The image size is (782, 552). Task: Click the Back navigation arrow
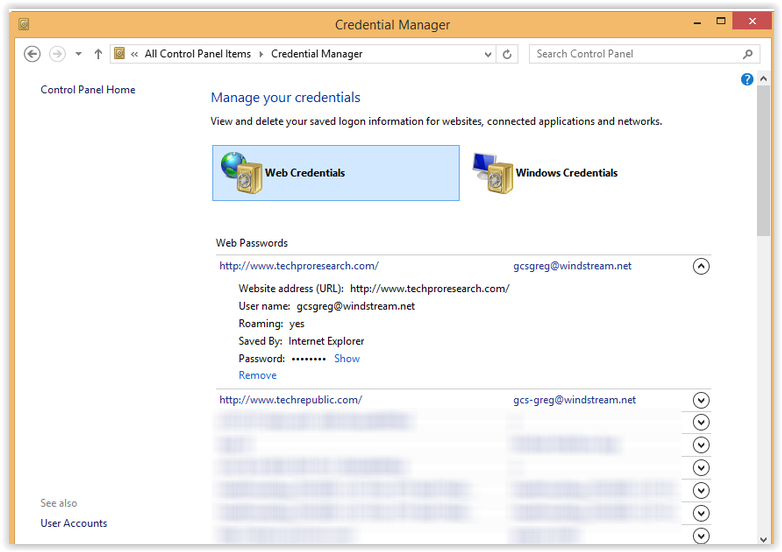32,54
